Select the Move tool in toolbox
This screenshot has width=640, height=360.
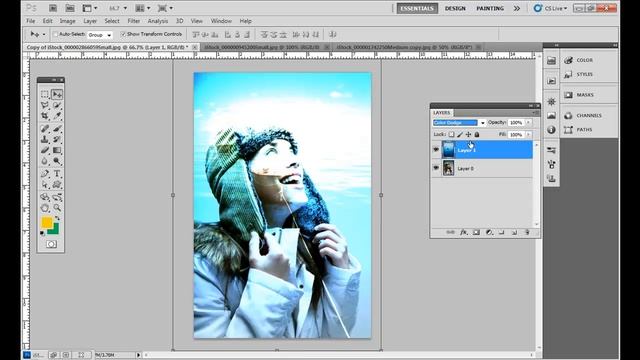click(x=57, y=94)
